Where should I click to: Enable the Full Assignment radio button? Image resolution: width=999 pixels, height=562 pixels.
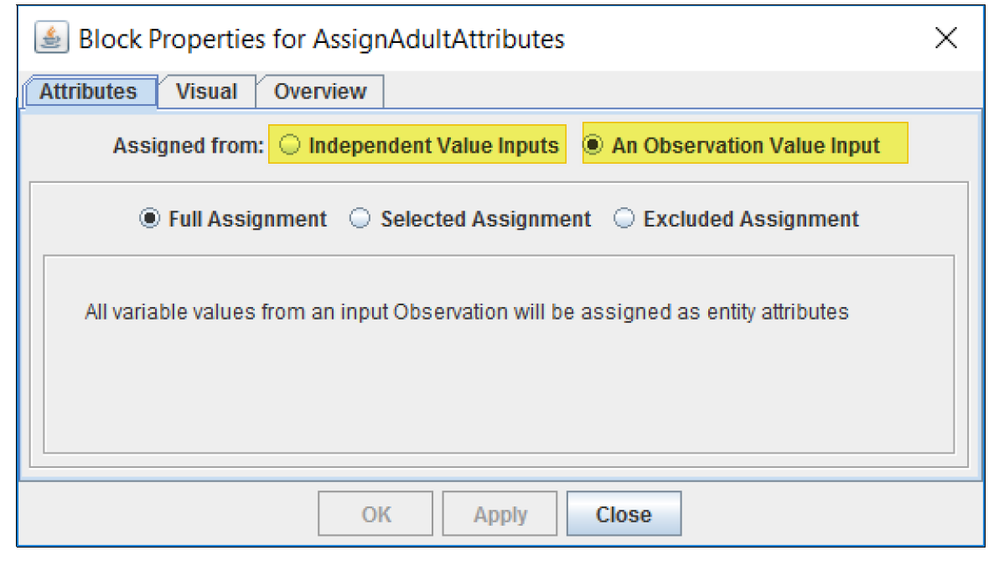coord(150,219)
